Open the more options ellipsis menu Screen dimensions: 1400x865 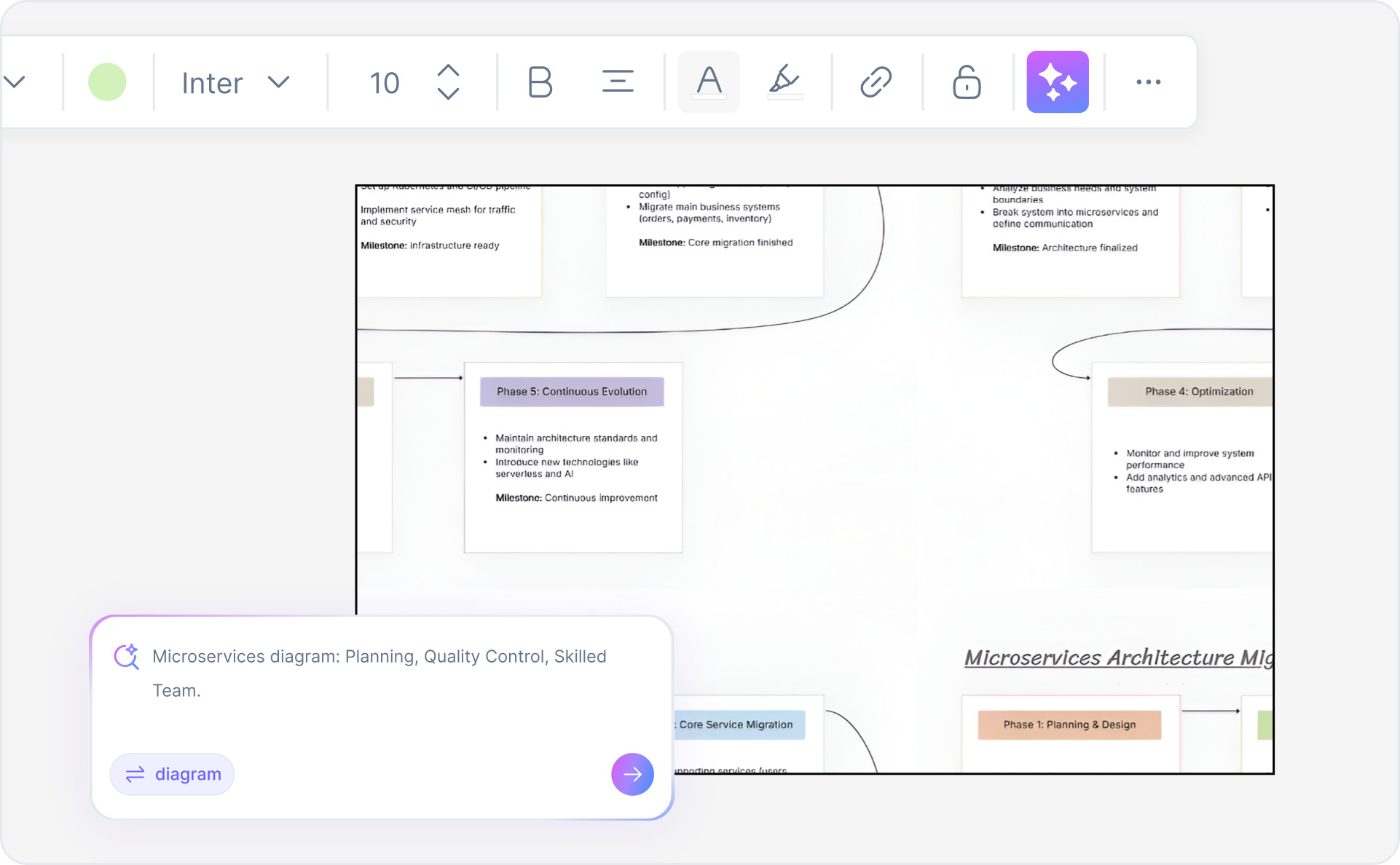click(x=1149, y=82)
